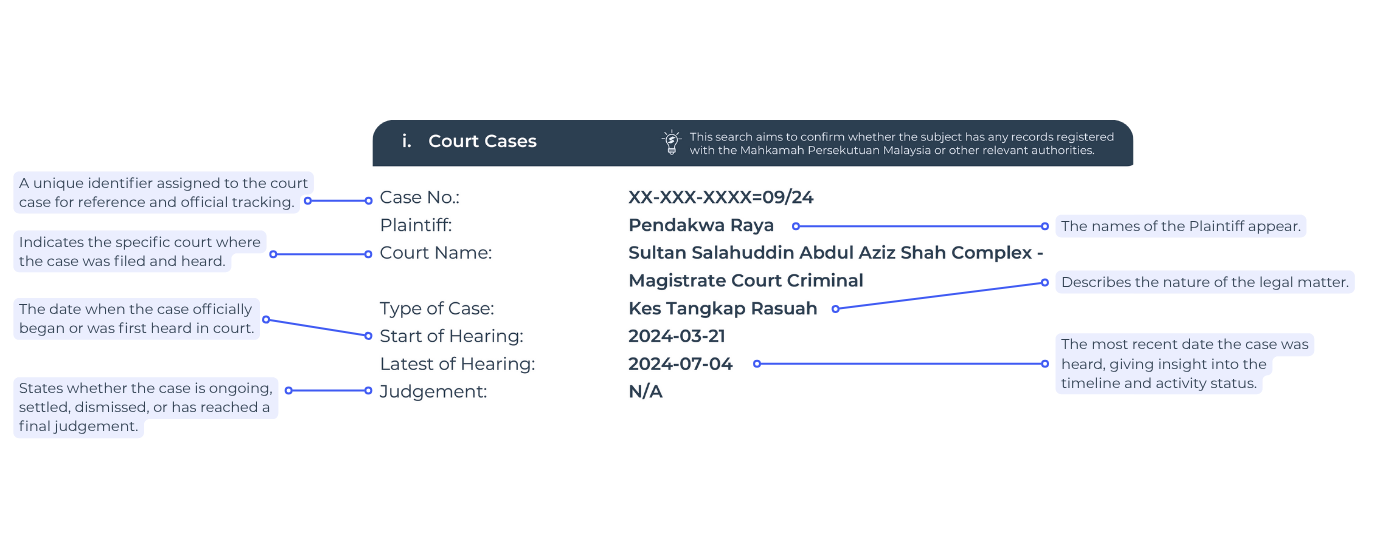Open the 'nature of the legal matter' note

pos(1205,282)
